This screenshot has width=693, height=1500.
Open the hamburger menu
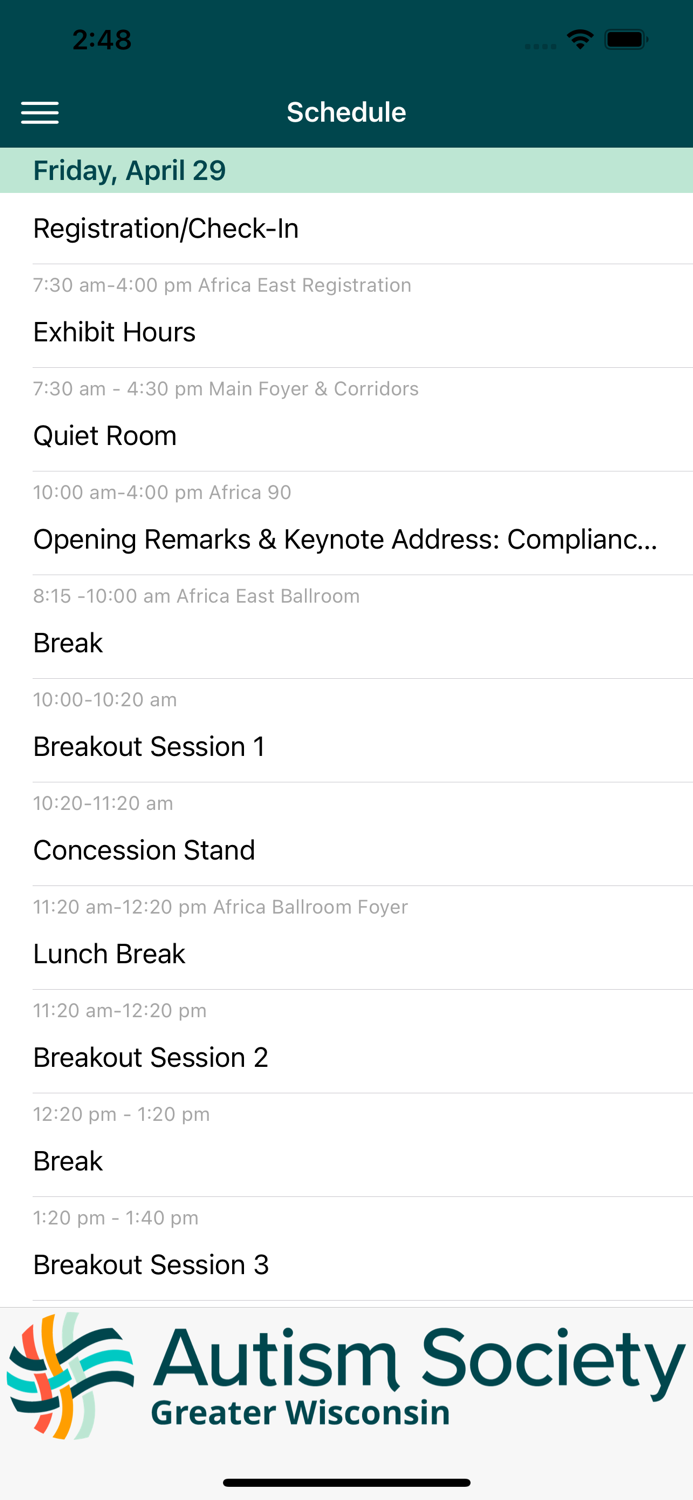click(x=40, y=112)
